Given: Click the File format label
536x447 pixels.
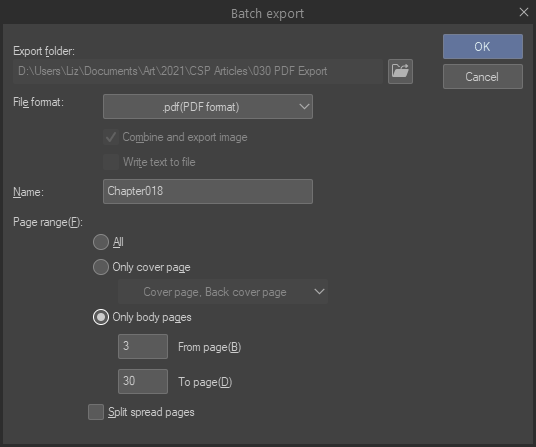Looking at the screenshot, I should coord(38,102).
